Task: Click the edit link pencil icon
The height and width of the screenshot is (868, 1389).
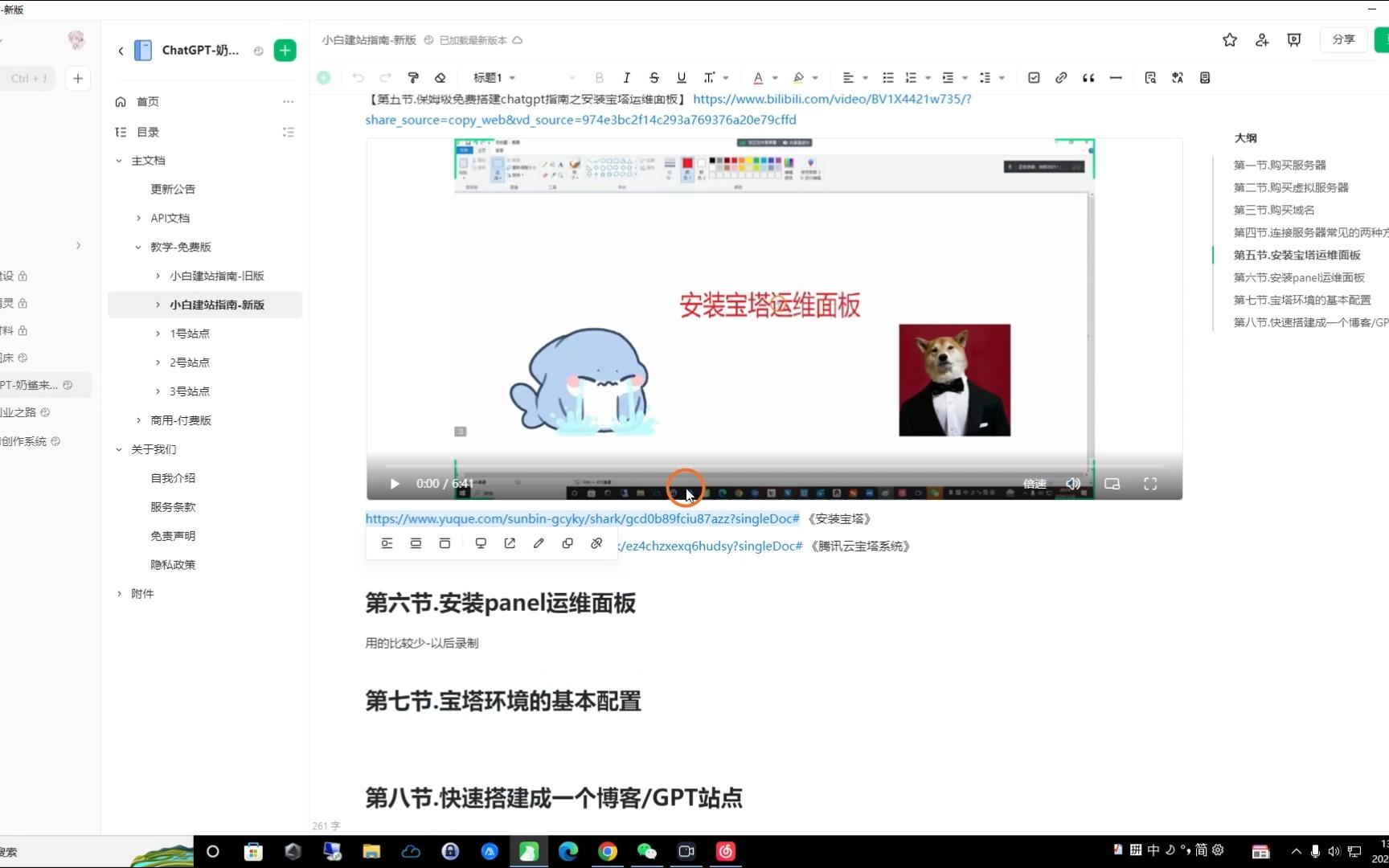Action: (539, 544)
